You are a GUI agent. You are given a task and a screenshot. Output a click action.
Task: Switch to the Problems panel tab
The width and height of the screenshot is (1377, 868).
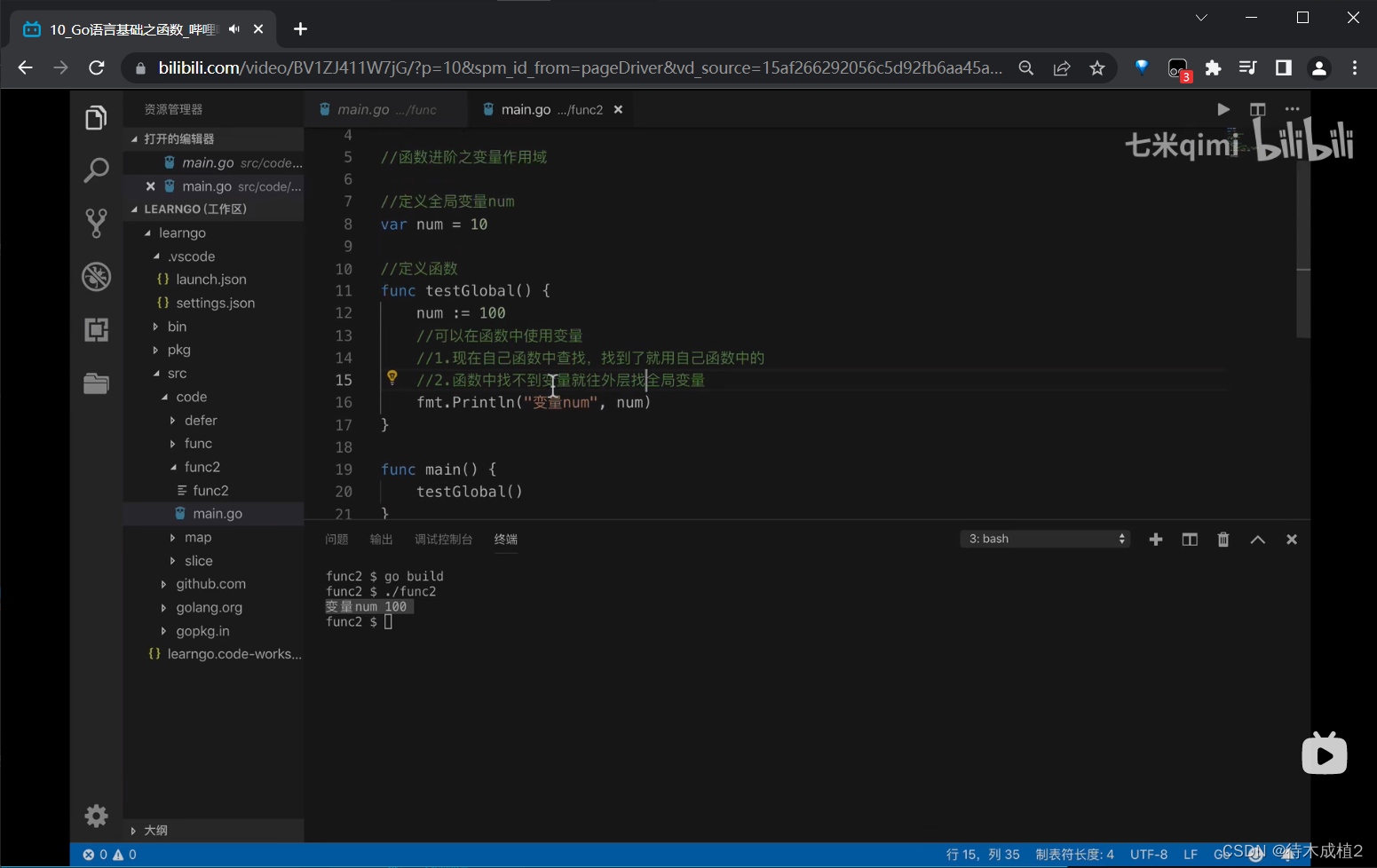click(x=336, y=540)
